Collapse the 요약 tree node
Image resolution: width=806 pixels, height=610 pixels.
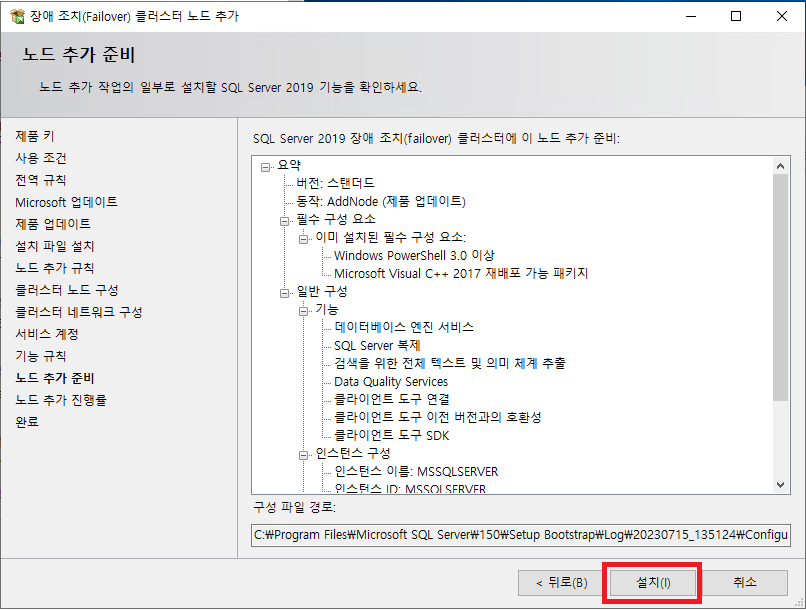point(265,167)
